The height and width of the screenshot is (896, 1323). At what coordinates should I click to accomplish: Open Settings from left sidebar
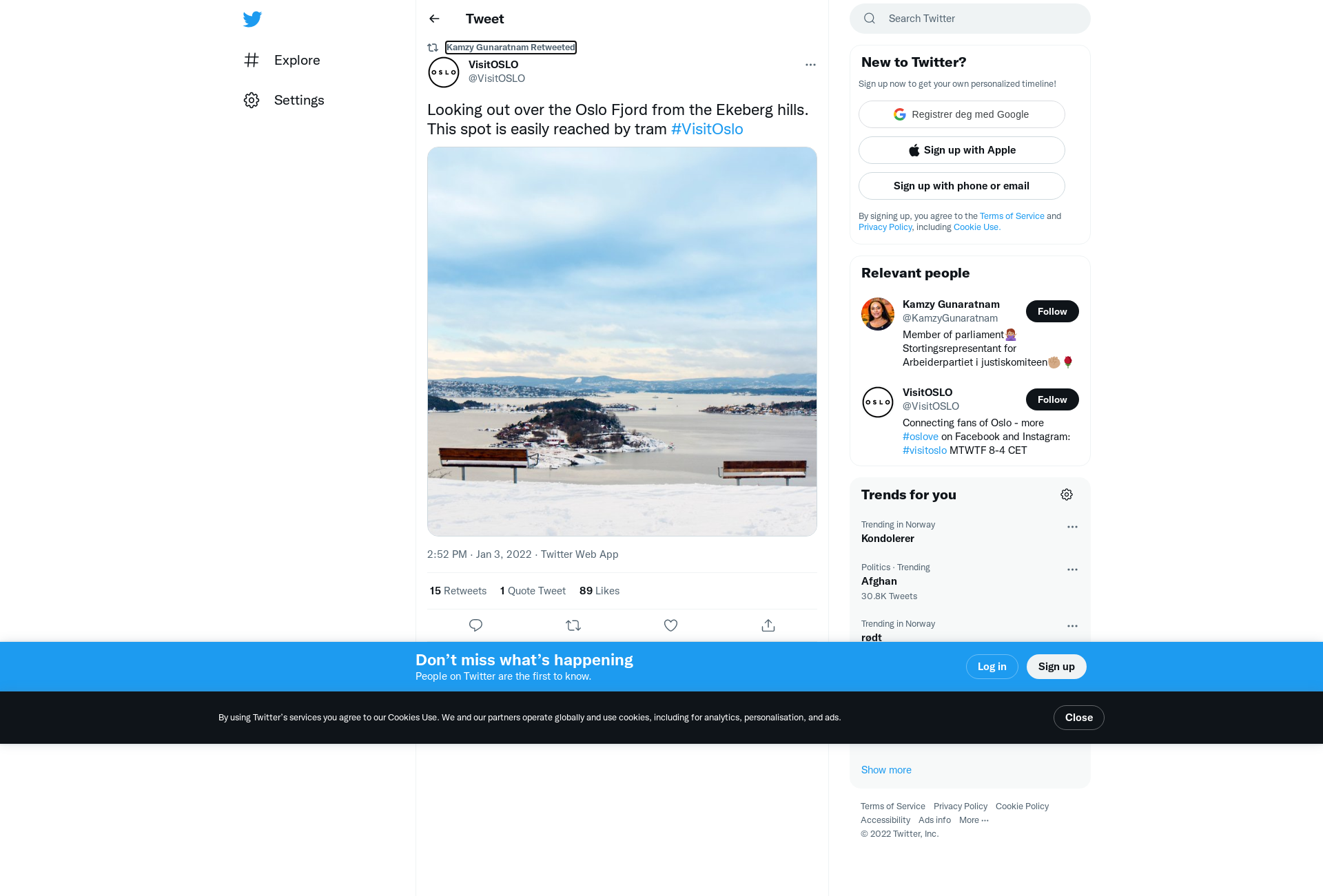[x=284, y=100]
